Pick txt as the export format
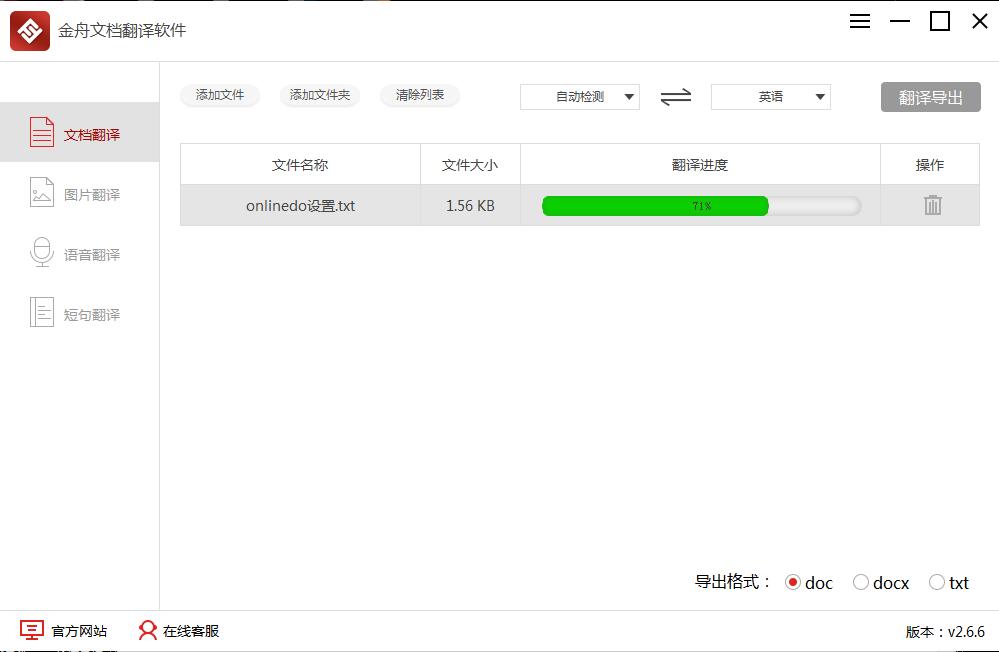 pyautogui.click(x=936, y=582)
